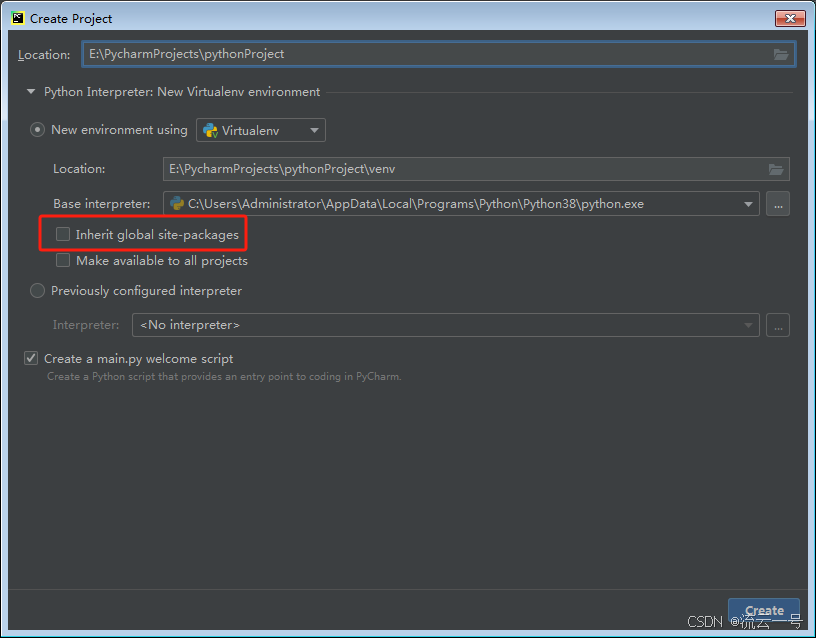Collapse the Python Interpreter section triangle

(31, 92)
